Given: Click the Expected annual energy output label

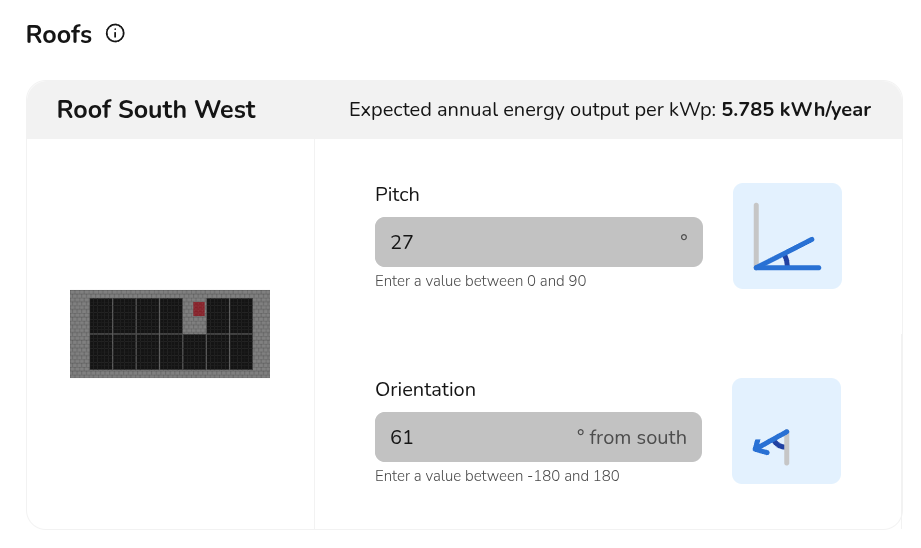Looking at the screenshot, I should tap(533, 109).
